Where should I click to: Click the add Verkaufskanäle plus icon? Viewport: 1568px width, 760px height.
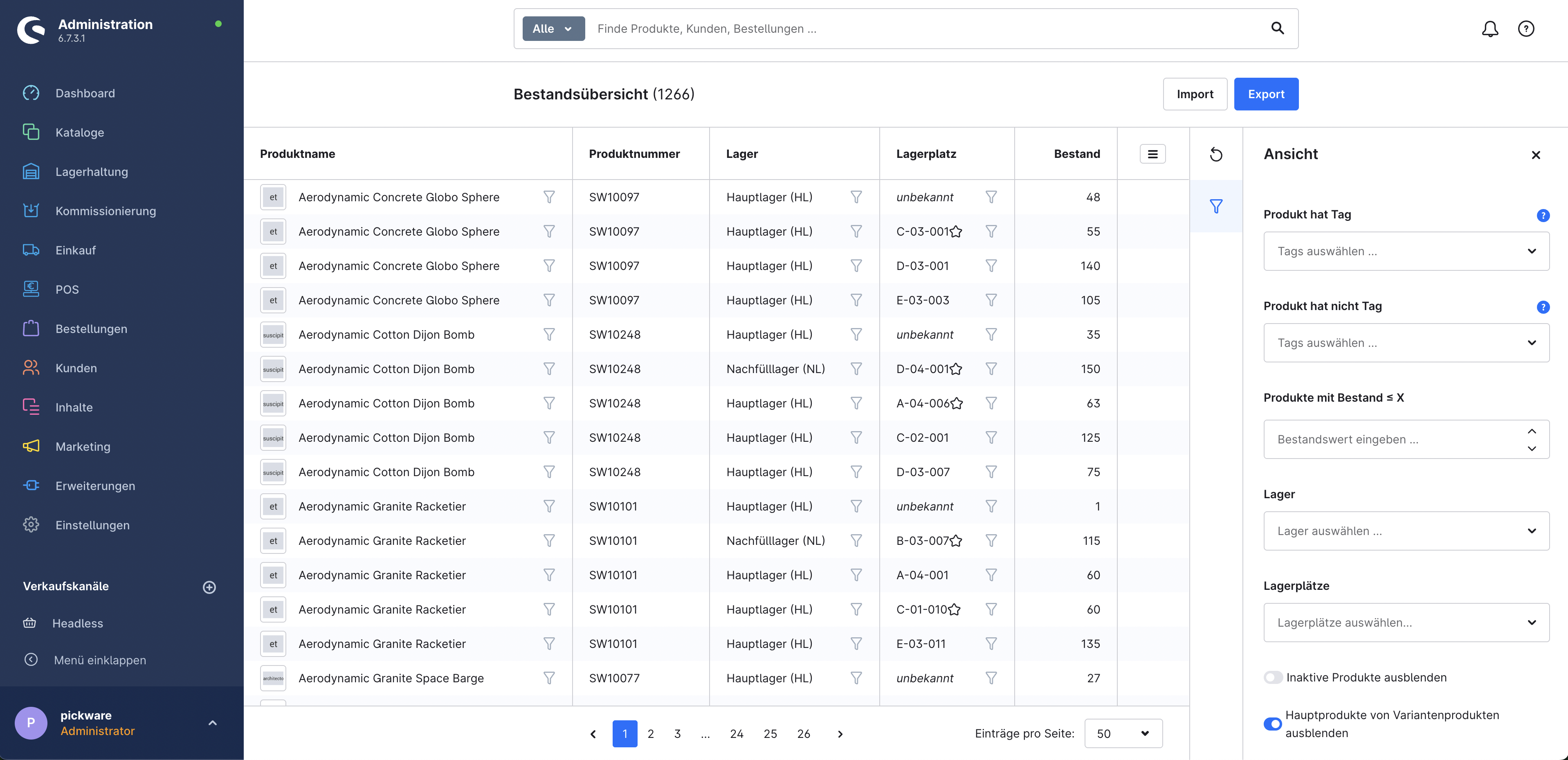pos(209,587)
